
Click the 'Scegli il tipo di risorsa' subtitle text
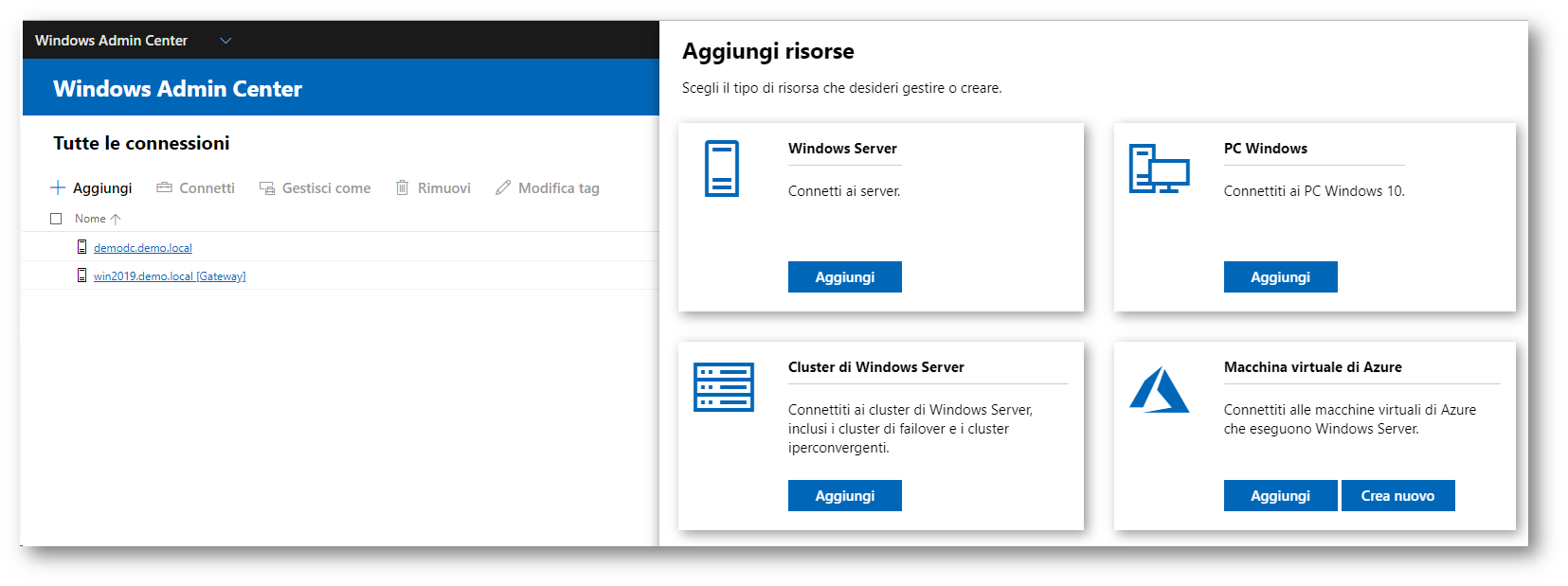pyautogui.click(x=841, y=88)
